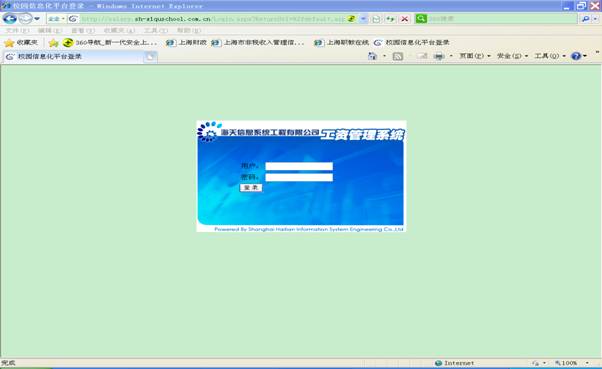Expand the 工具(O) tools dropdown

point(550,56)
